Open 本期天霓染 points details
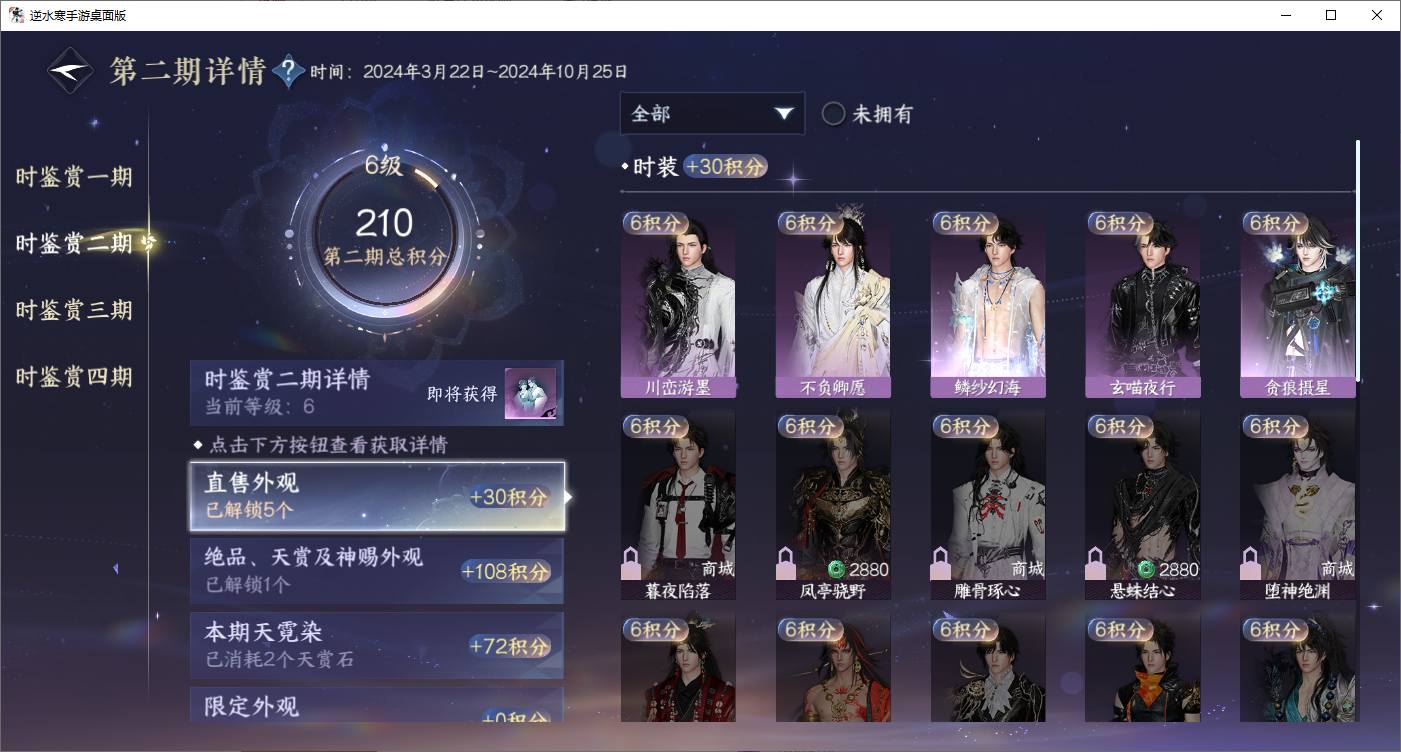1401x752 pixels. tap(377, 645)
